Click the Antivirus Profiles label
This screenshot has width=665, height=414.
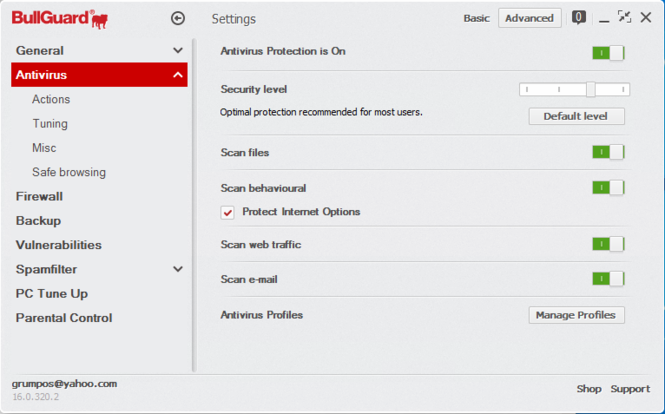[x=262, y=315]
